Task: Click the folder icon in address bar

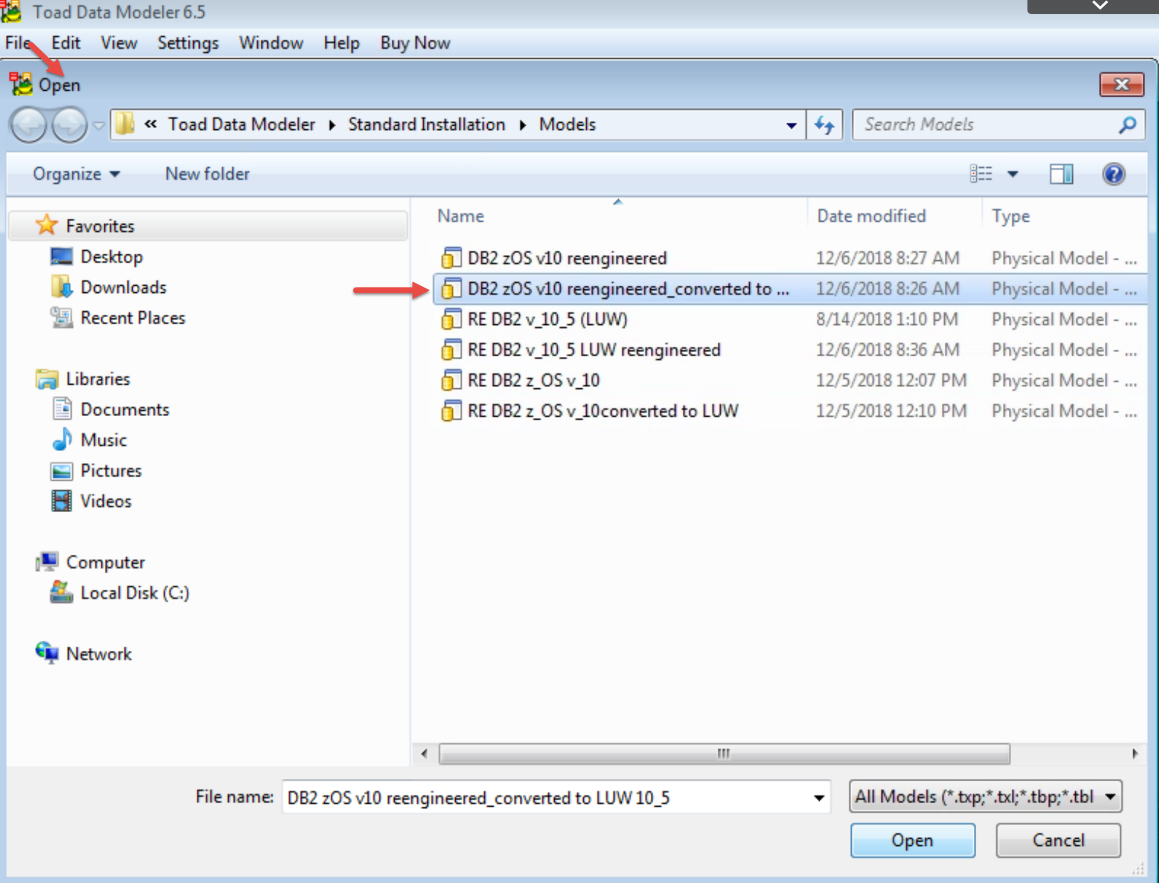Action: pos(125,124)
